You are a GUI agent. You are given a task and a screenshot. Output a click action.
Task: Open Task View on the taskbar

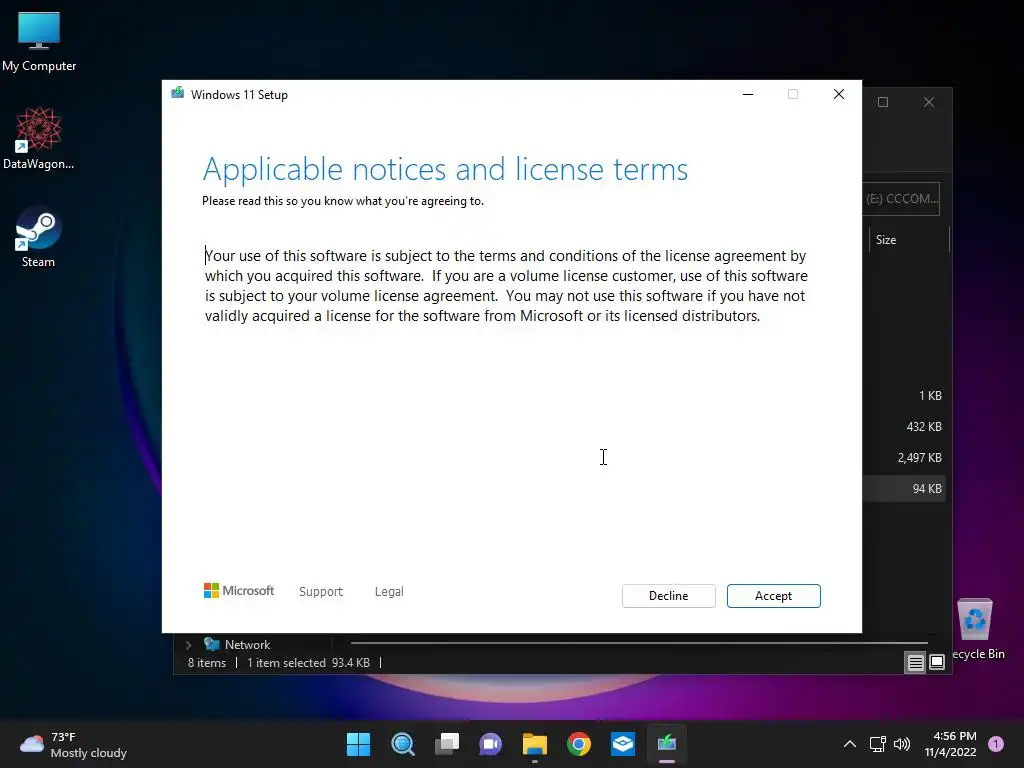pyautogui.click(x=447, y=744)
